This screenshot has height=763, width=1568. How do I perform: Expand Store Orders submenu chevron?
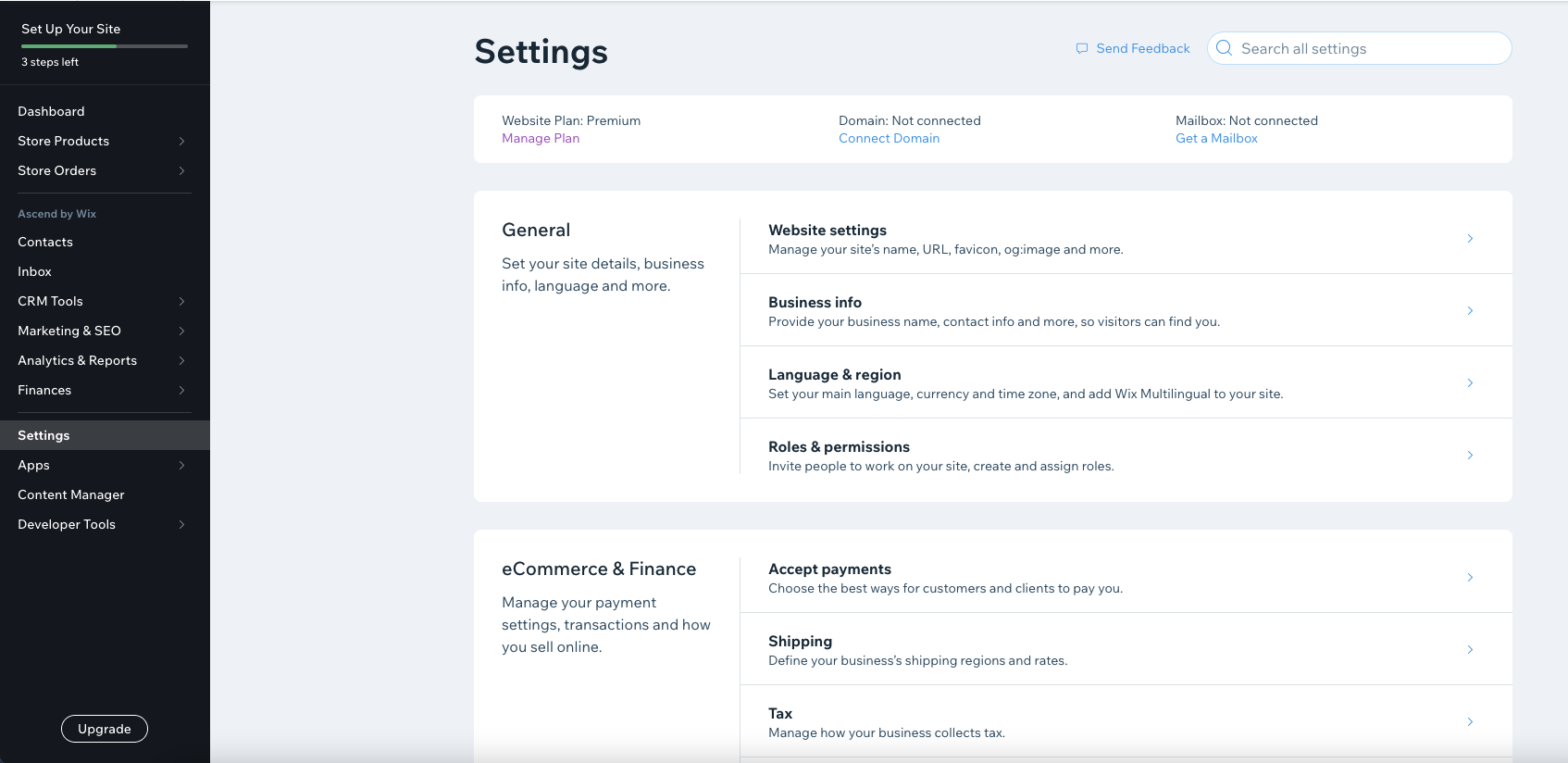tap(181, 170)
